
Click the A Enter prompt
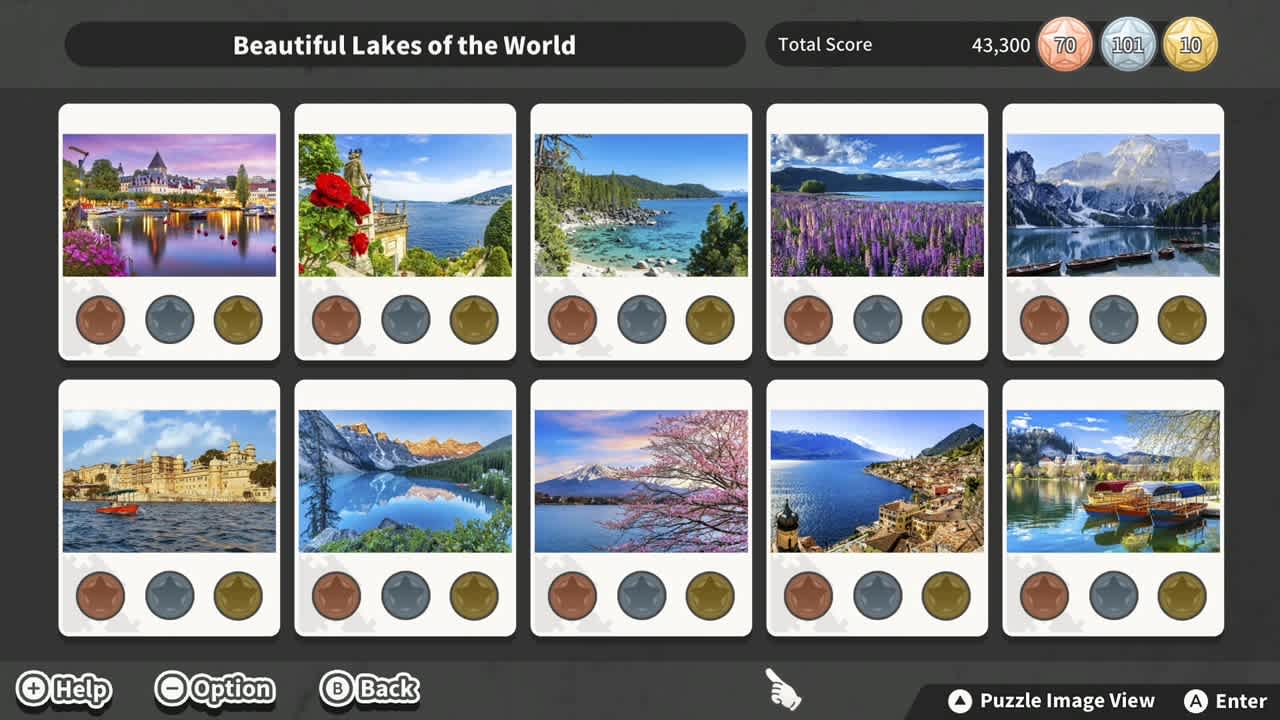pyautogui.click(x=1225, y=701)
